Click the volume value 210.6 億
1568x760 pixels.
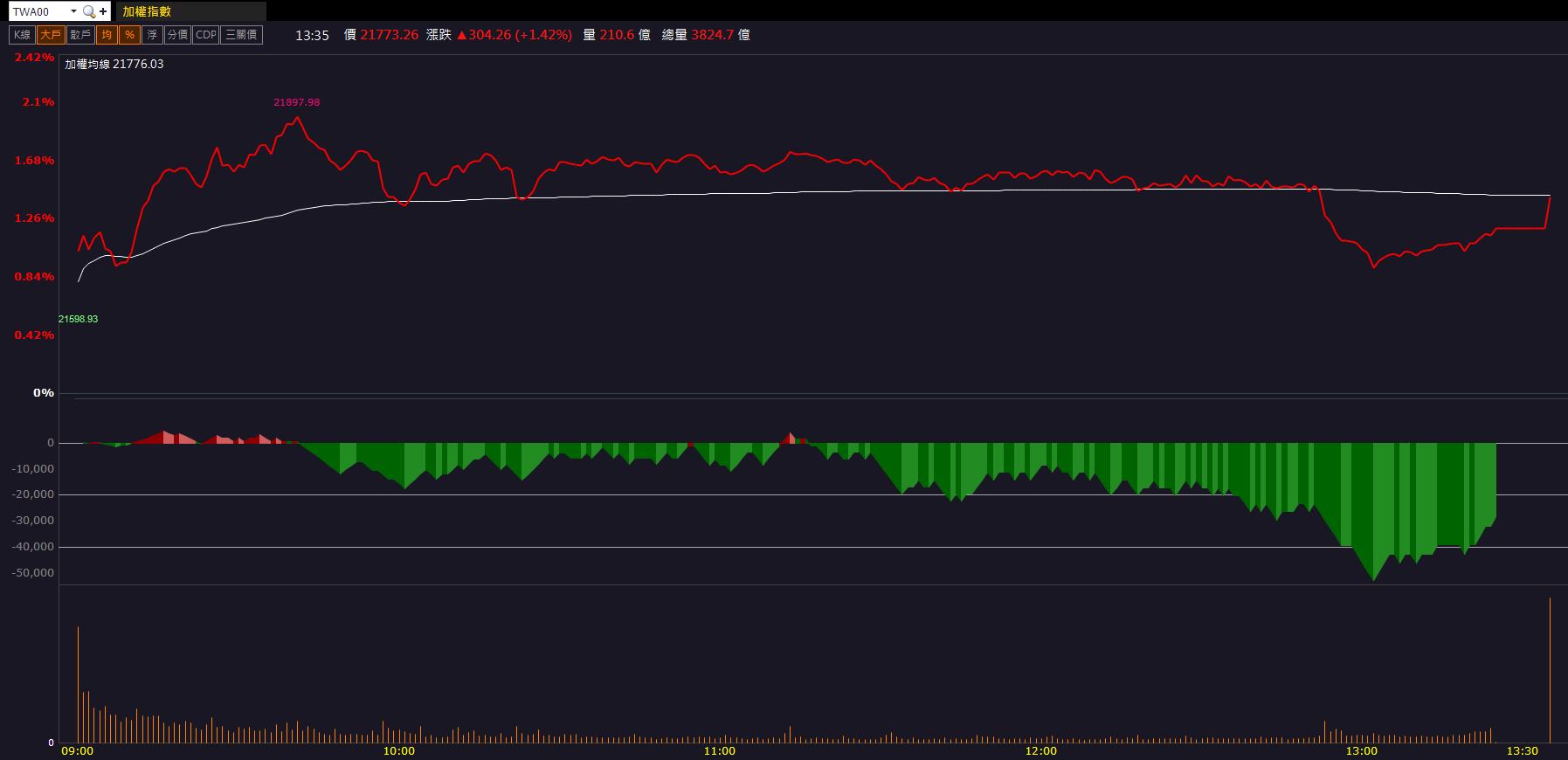click(625, 35)
